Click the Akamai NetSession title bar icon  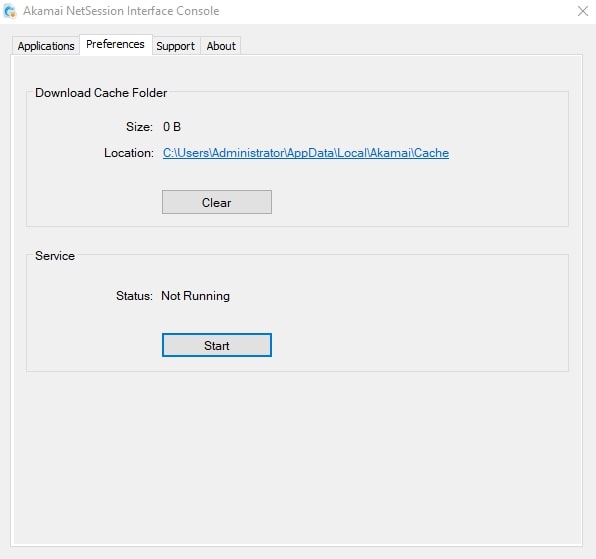point(10,11)
